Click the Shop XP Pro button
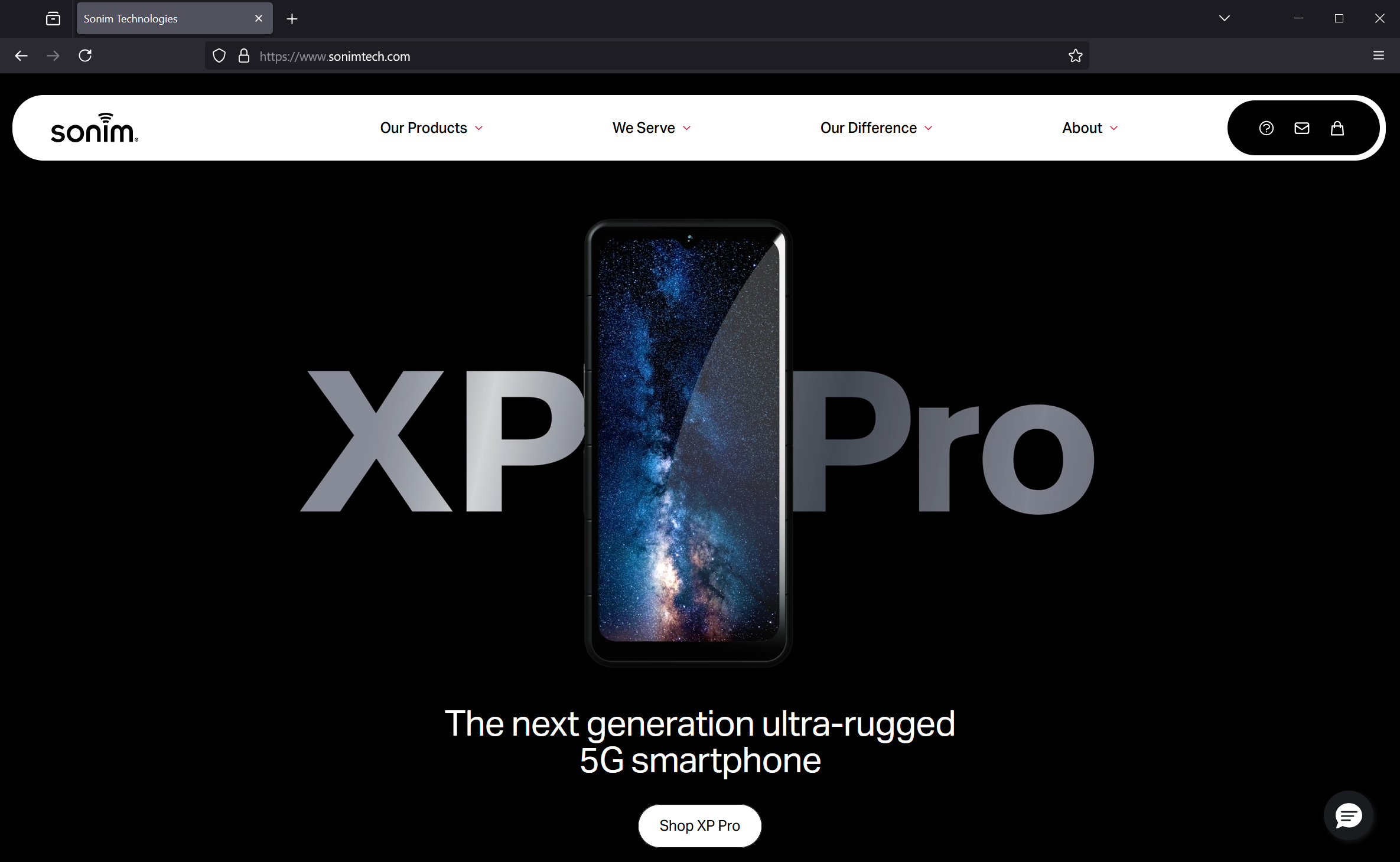Viewport: 1400px width, 862px height. click(x=699, y=825)
